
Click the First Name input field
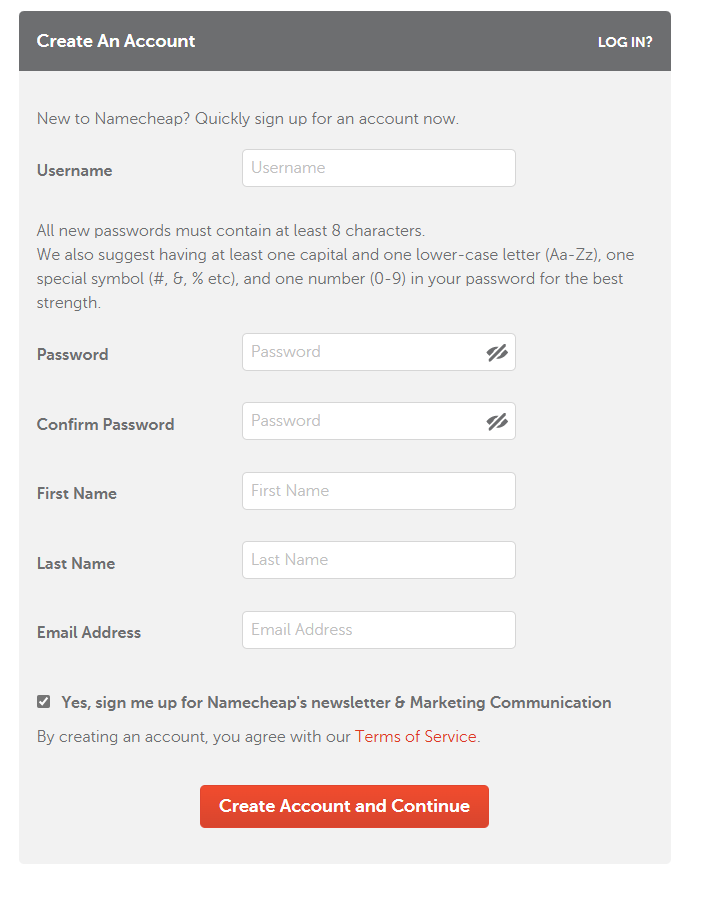coord(378,491)
